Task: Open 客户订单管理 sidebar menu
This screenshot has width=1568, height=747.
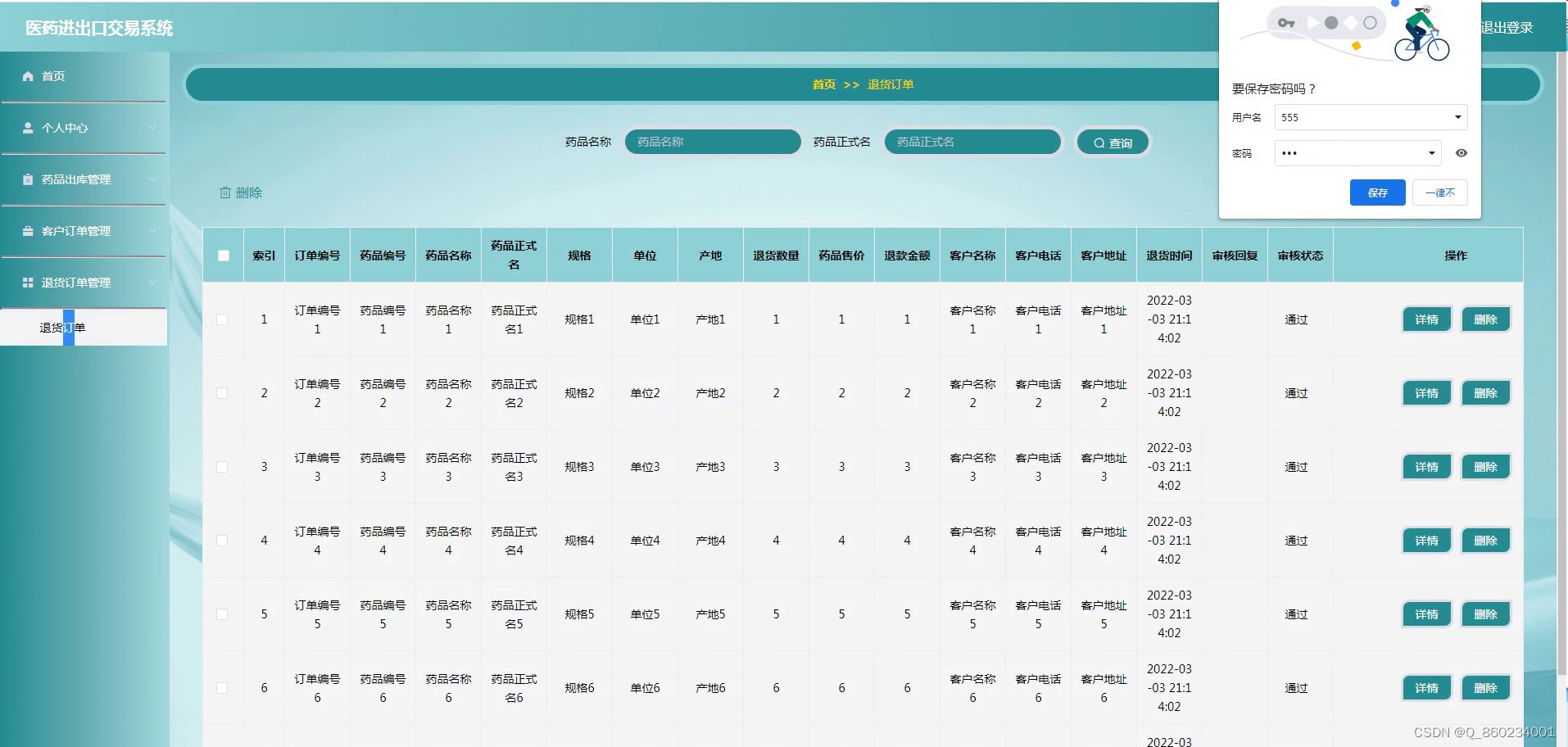Action: pyautogui.click(x=84, y=231)
